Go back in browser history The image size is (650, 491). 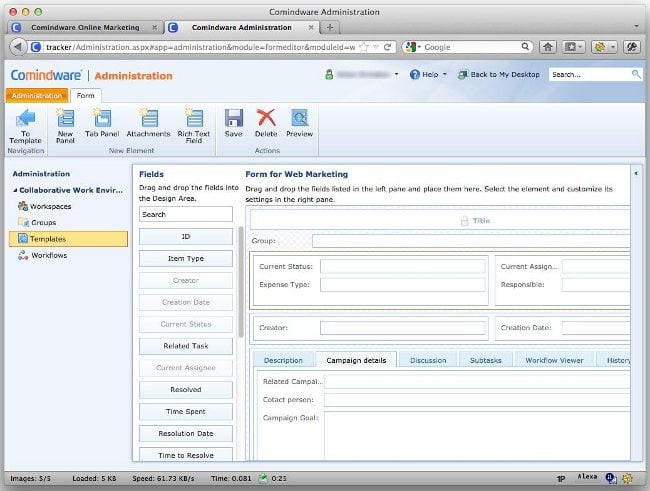point(18,47)
